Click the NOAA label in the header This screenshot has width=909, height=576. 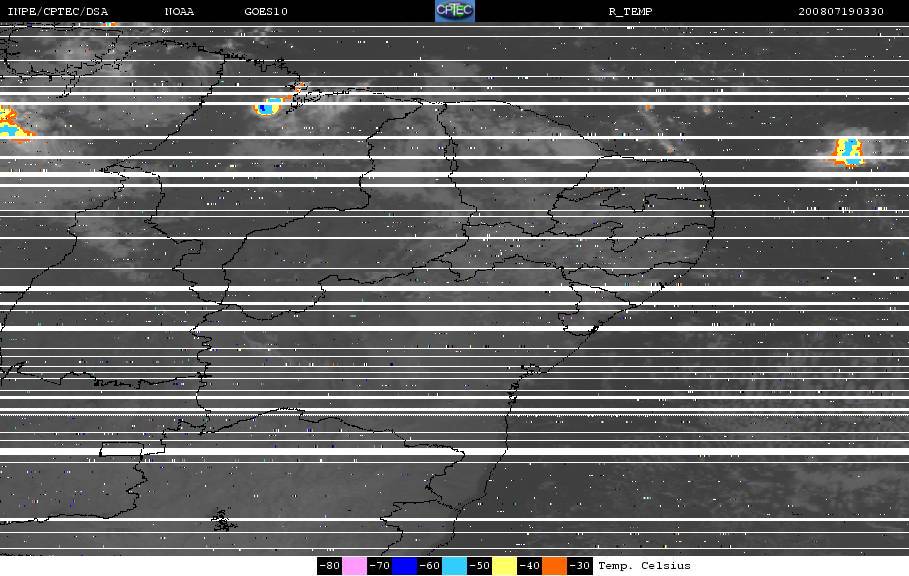coord(180,12)
